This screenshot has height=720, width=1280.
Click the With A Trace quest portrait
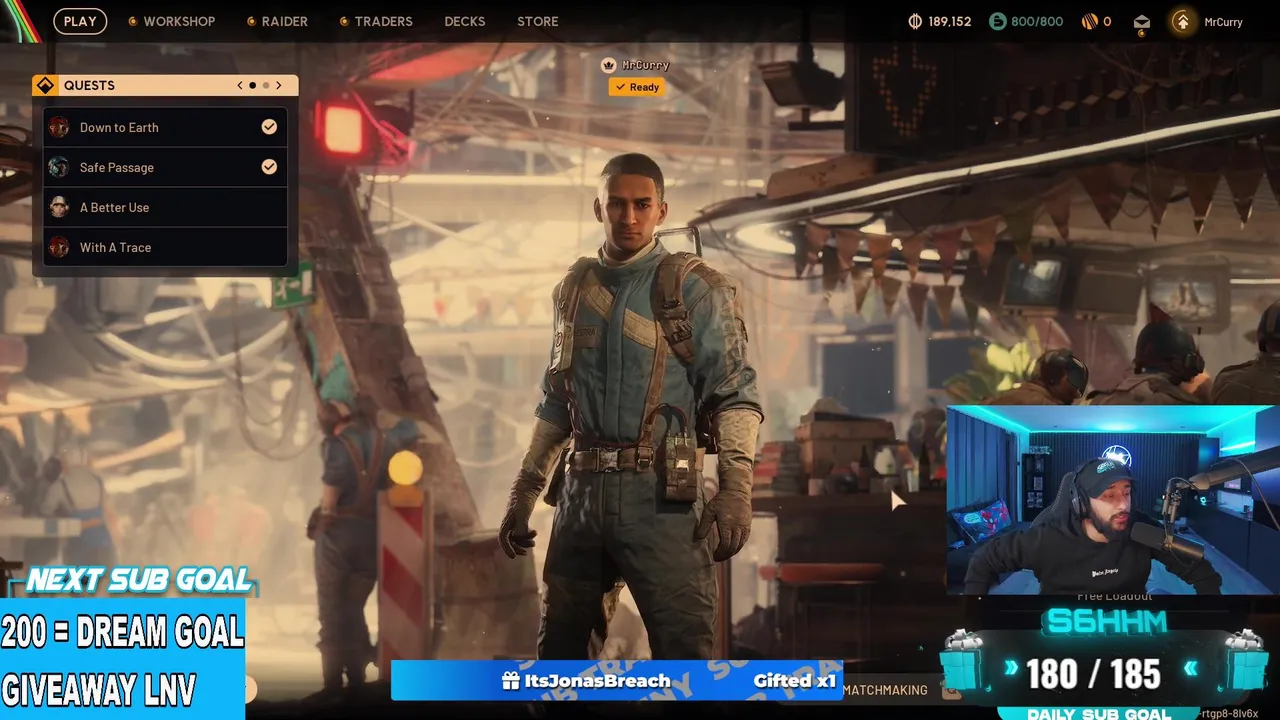pyautogui.click(x=59, y=247)
